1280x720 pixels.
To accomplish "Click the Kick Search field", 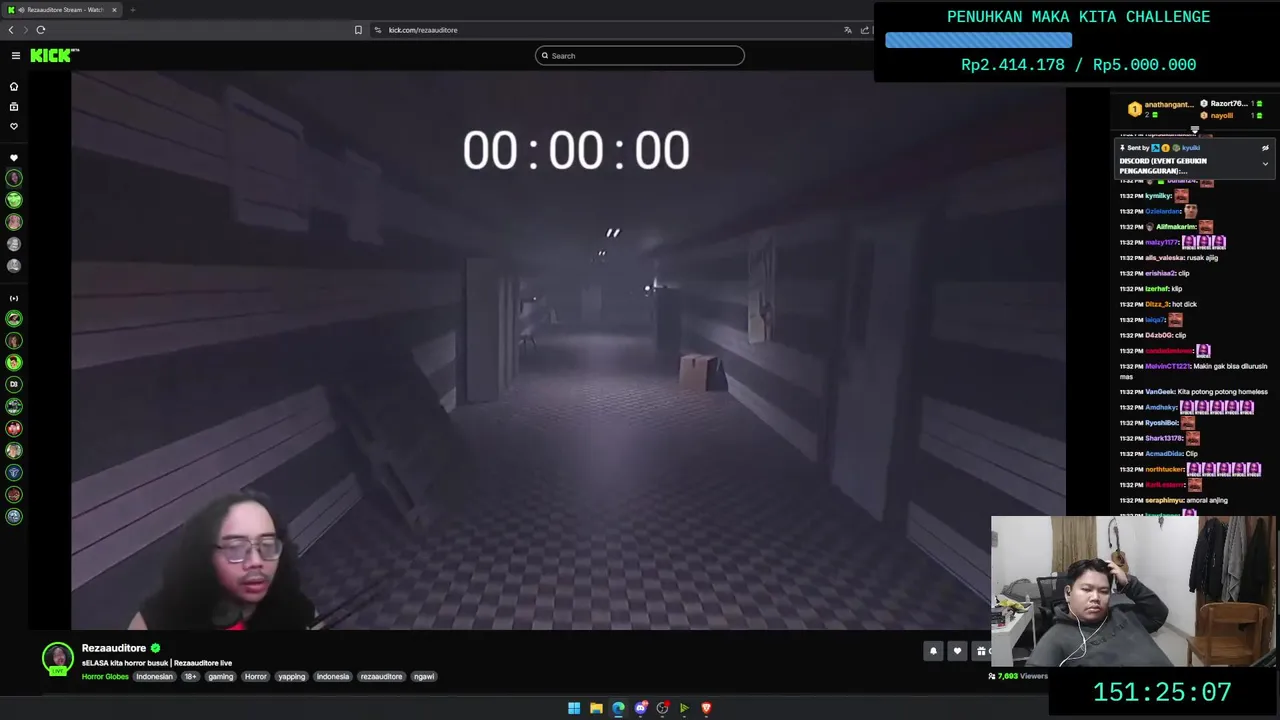I will point(640,56).
